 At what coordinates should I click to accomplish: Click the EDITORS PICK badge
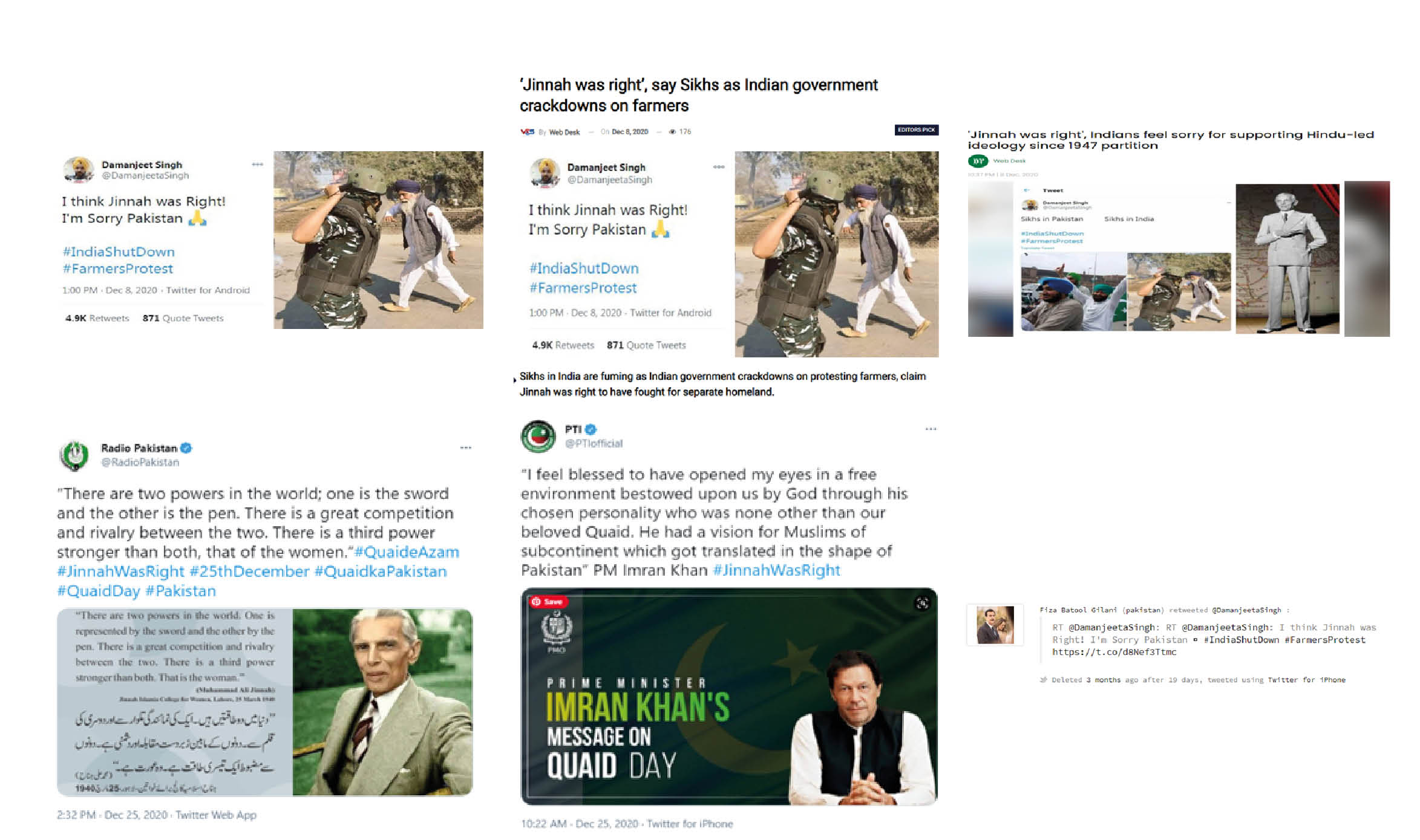[x=917, y=130]
